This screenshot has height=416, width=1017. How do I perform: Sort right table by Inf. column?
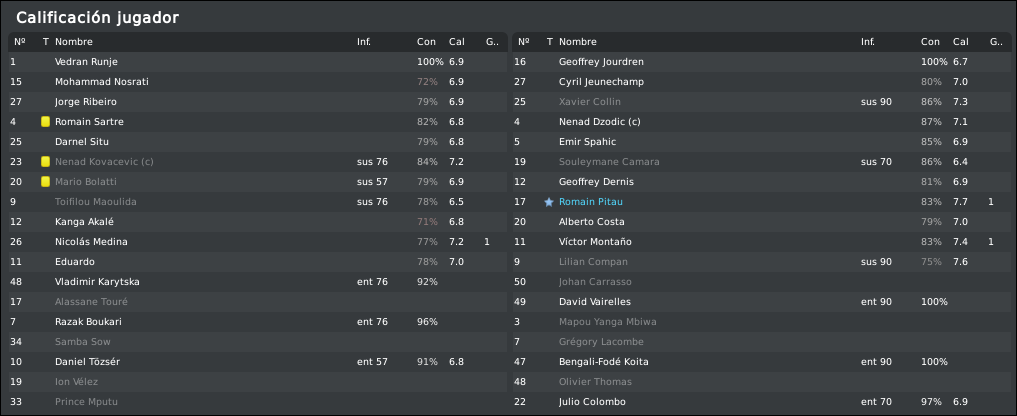(x=867, y=42)
